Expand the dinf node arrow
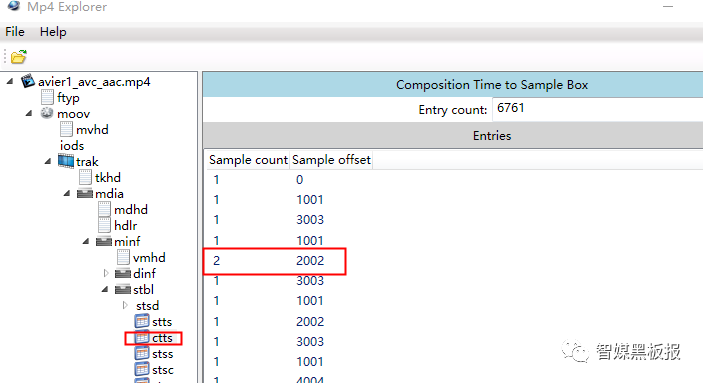 pyautogui.click(x=106, y=273)
